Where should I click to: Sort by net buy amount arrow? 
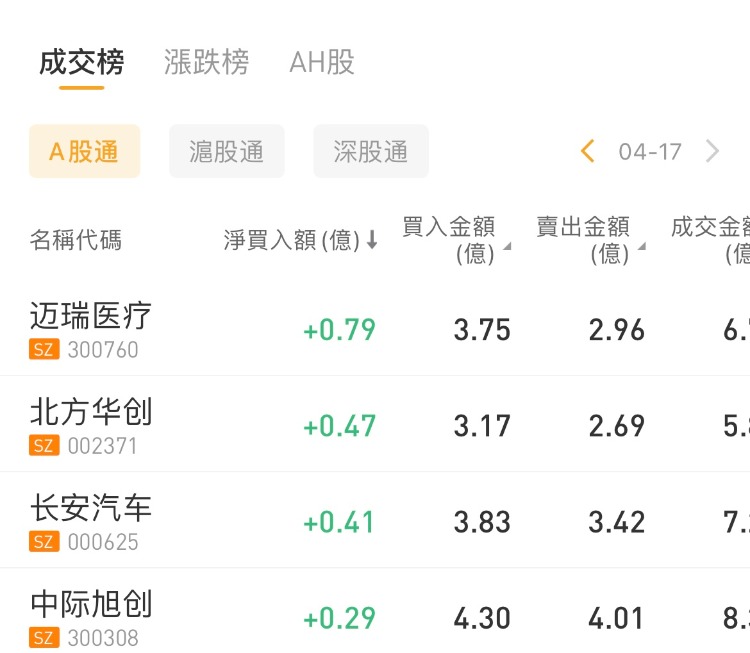[372, 240]
